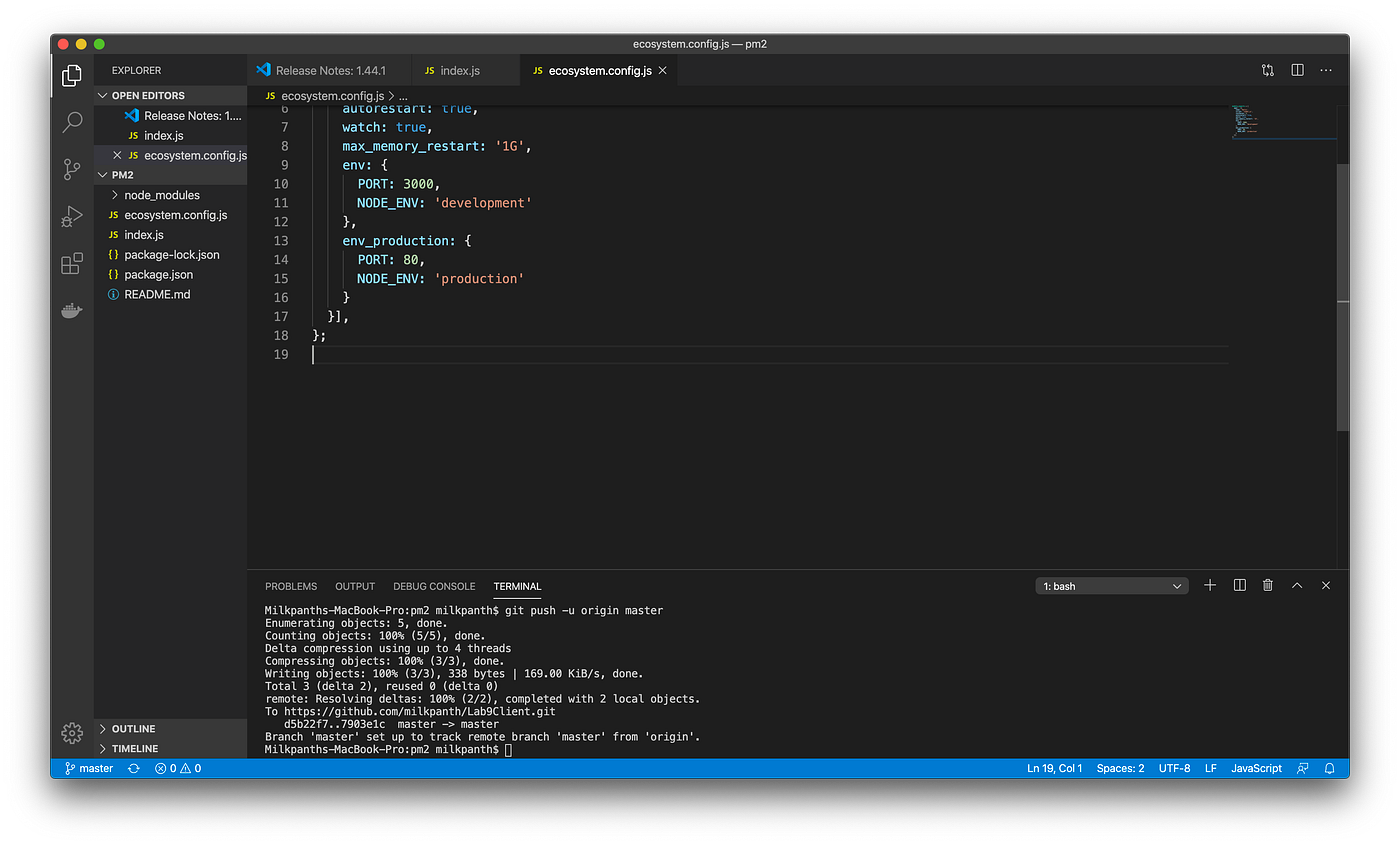Switch to Release Notes: 1.44.1 tab
1400x845 pixels.
point(328,71)
